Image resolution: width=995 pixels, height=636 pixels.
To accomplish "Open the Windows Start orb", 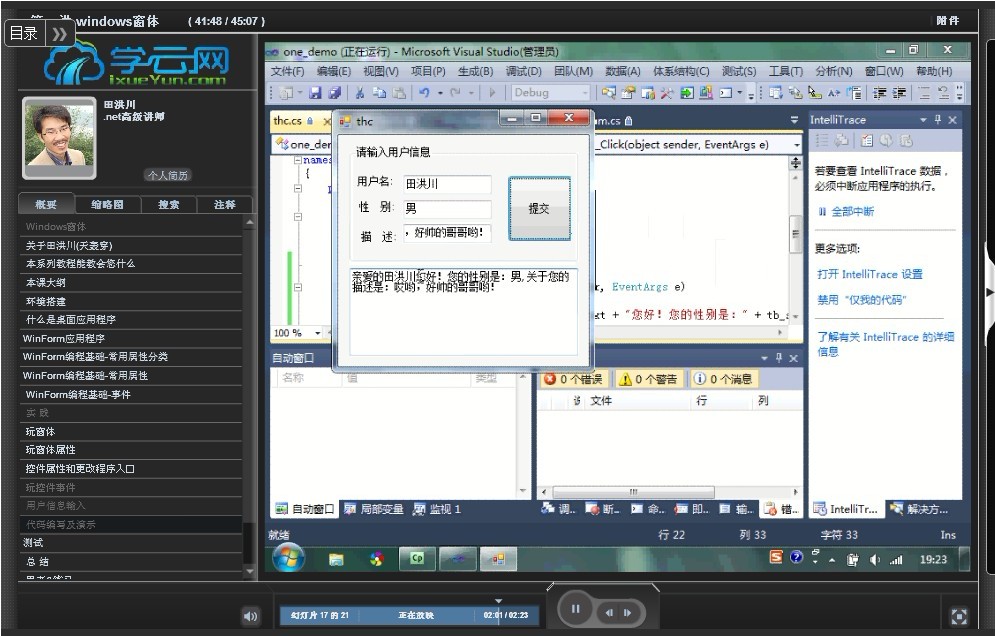I will (x=289, y=559).
